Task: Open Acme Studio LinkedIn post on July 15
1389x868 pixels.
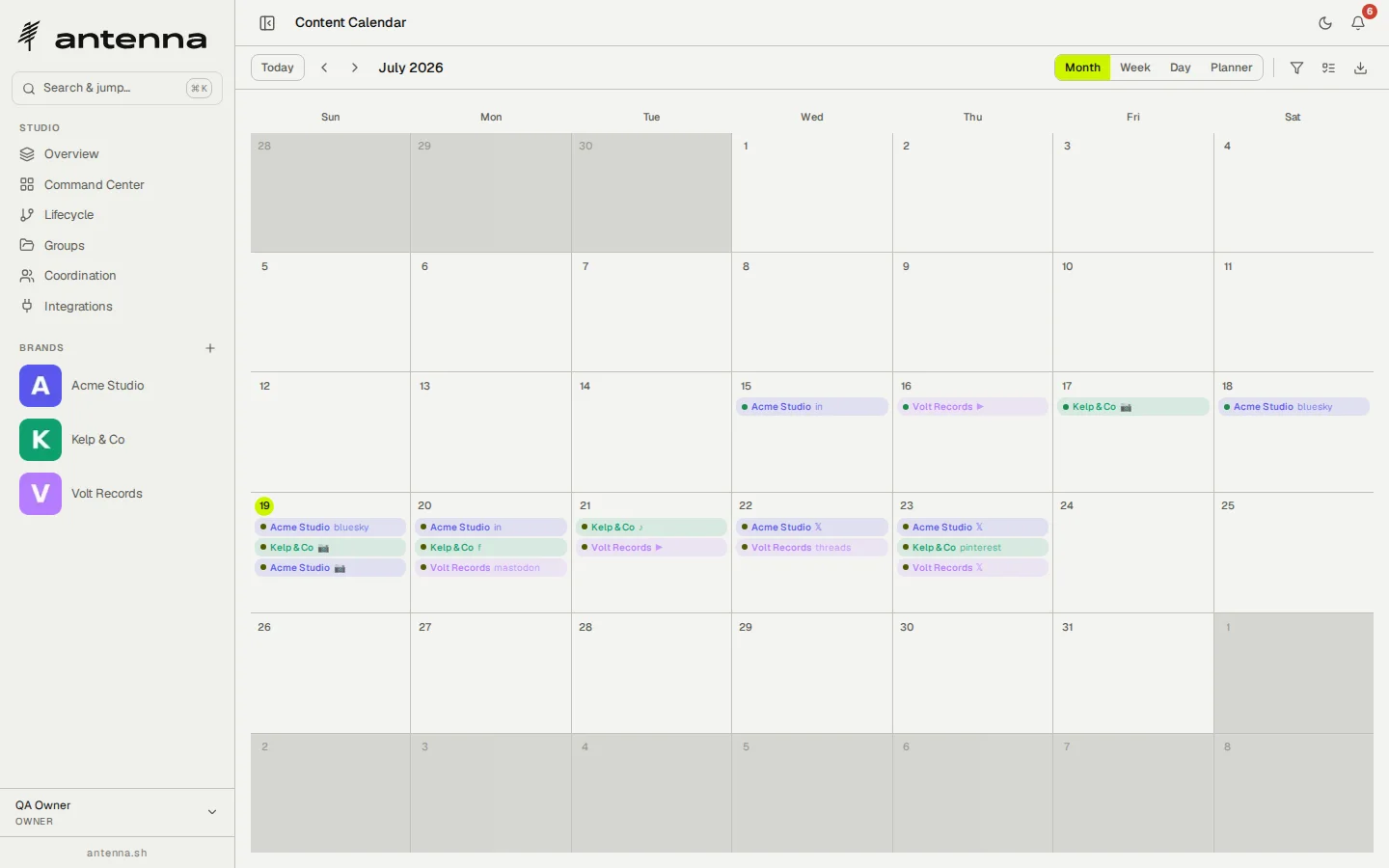Action: point(812,407)
